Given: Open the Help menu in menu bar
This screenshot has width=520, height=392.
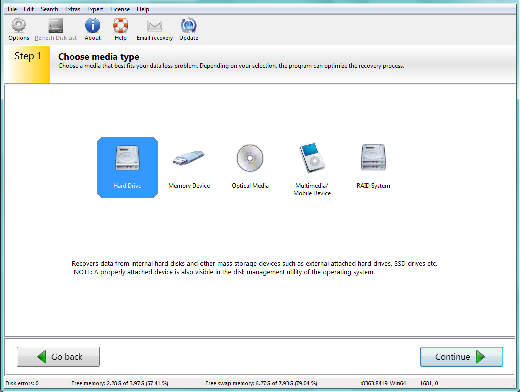Looking at the screenshot, I should [x=143, y=9].
